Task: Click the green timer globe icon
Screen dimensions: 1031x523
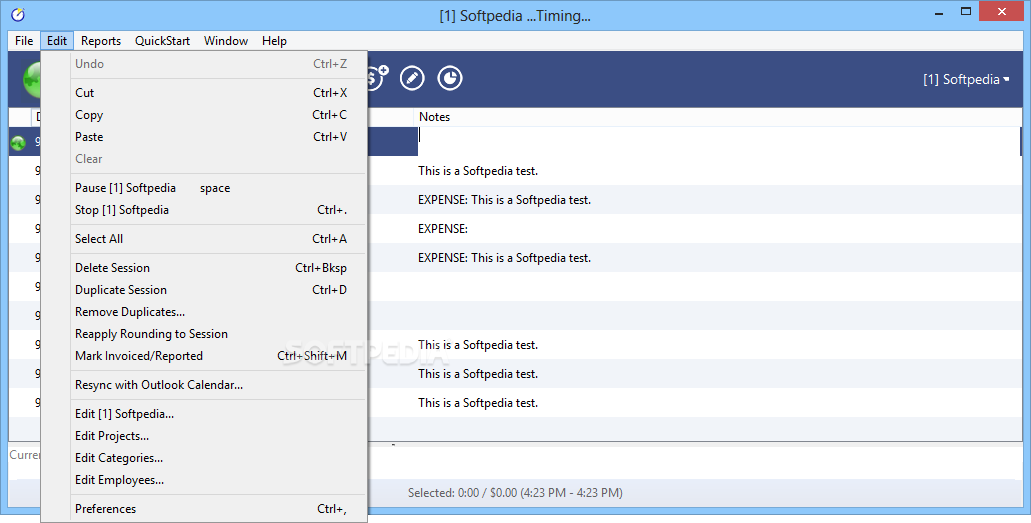Action: pyautogui.click(x=32, y=80)
